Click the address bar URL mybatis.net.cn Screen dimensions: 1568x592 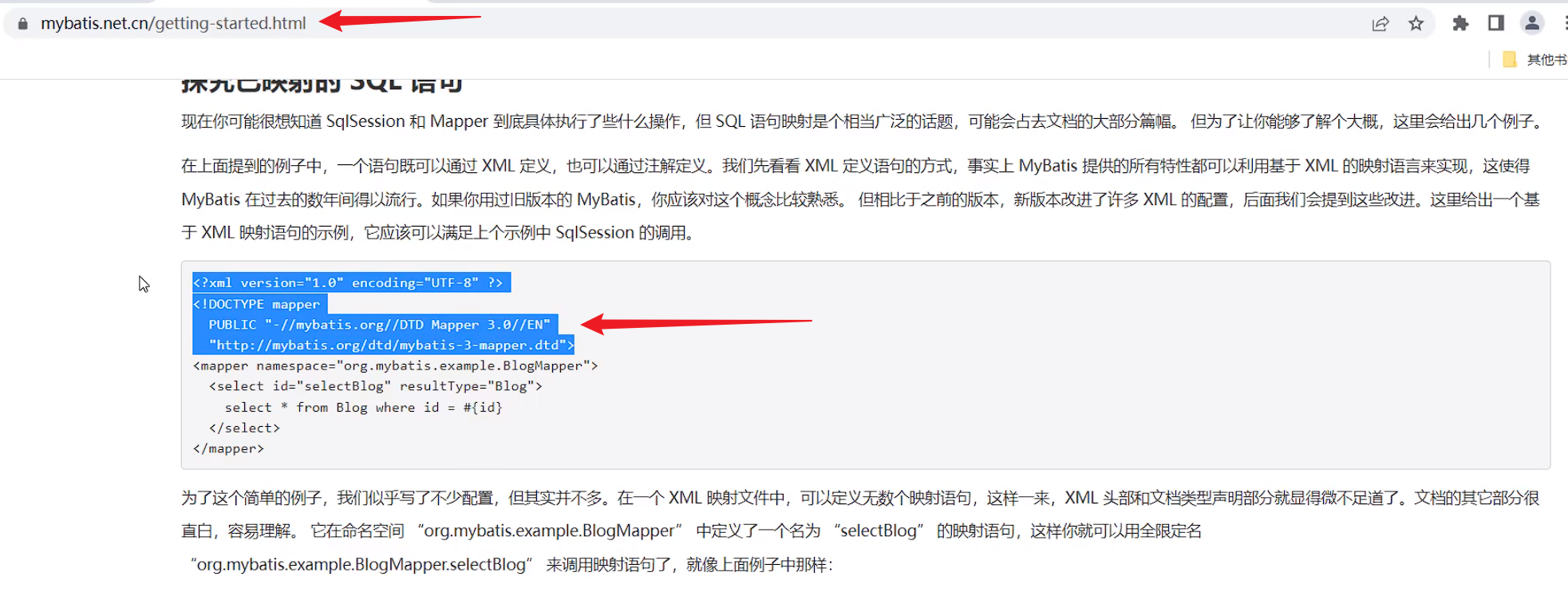tap(173, 24)
